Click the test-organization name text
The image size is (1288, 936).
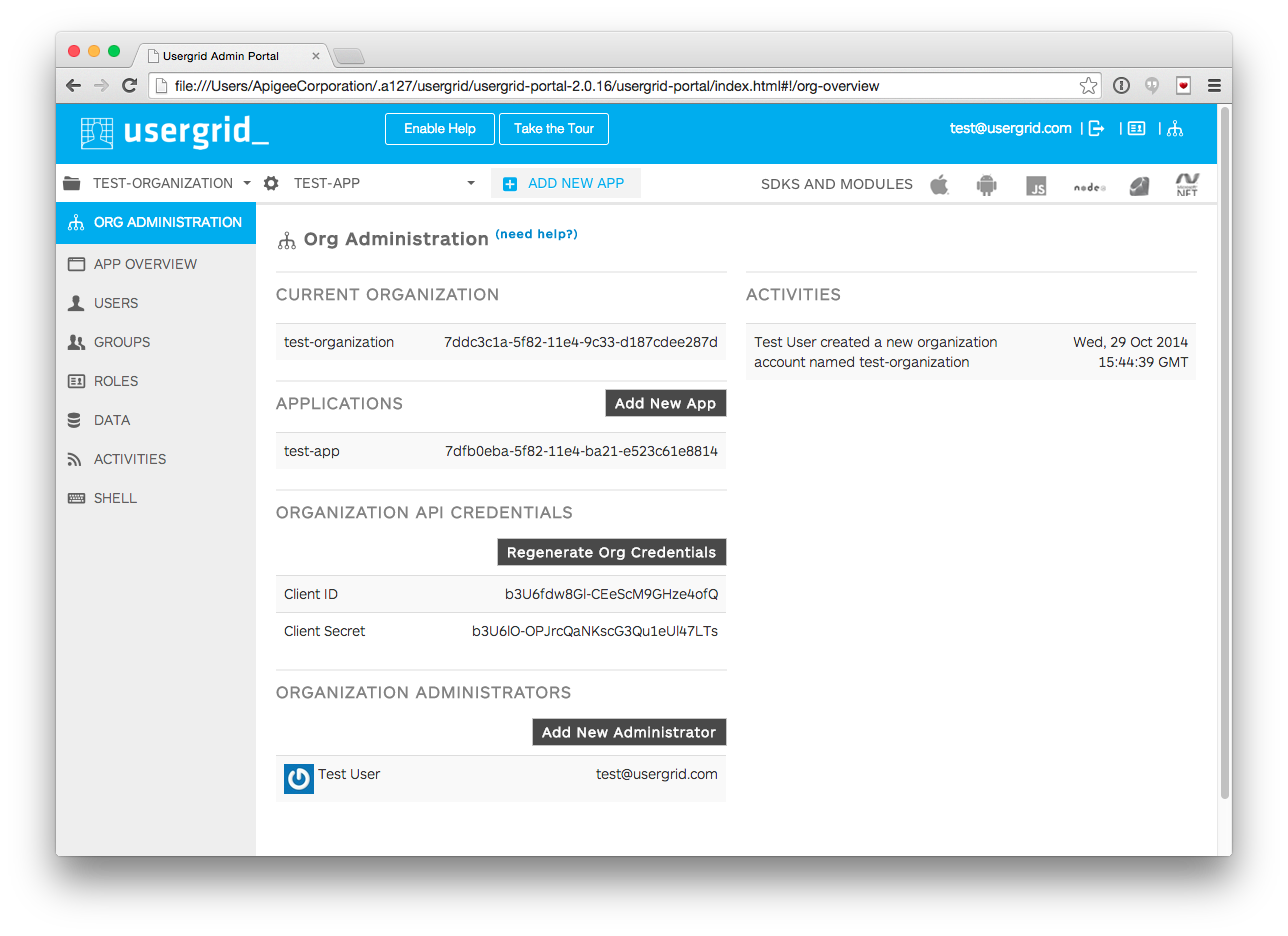pyautogui.click(x=339, y=342)
